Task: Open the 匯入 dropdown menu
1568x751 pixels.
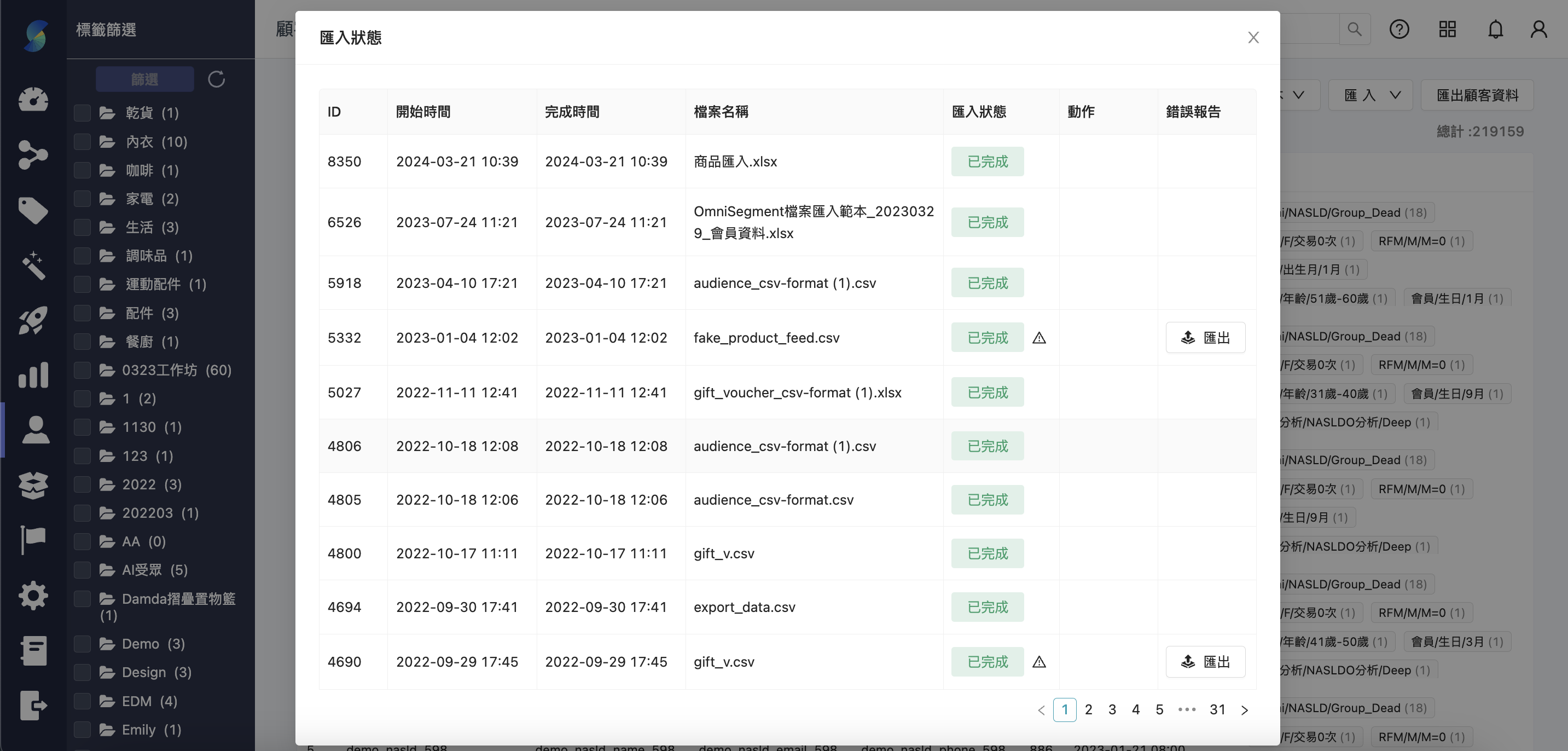Action: point(1370,95)
